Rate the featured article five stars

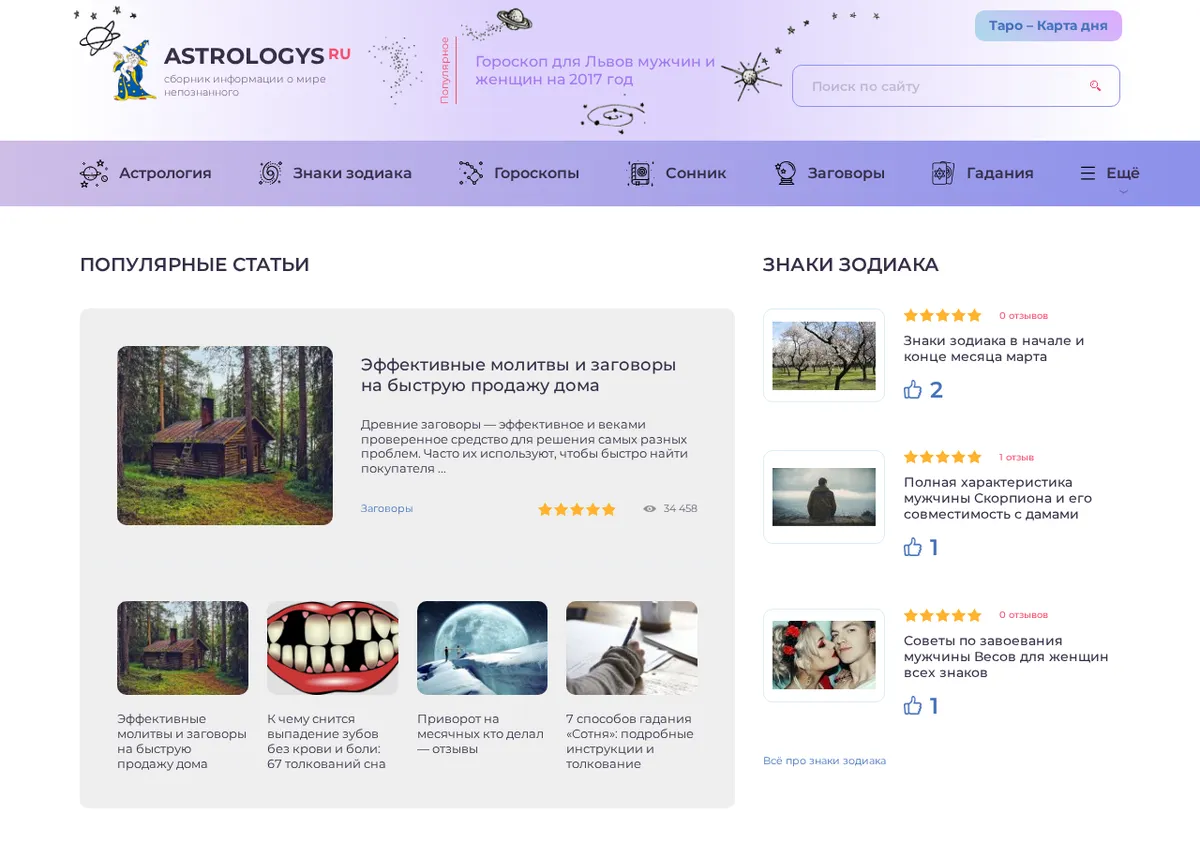pyautogui.click(x=608, y=509)
